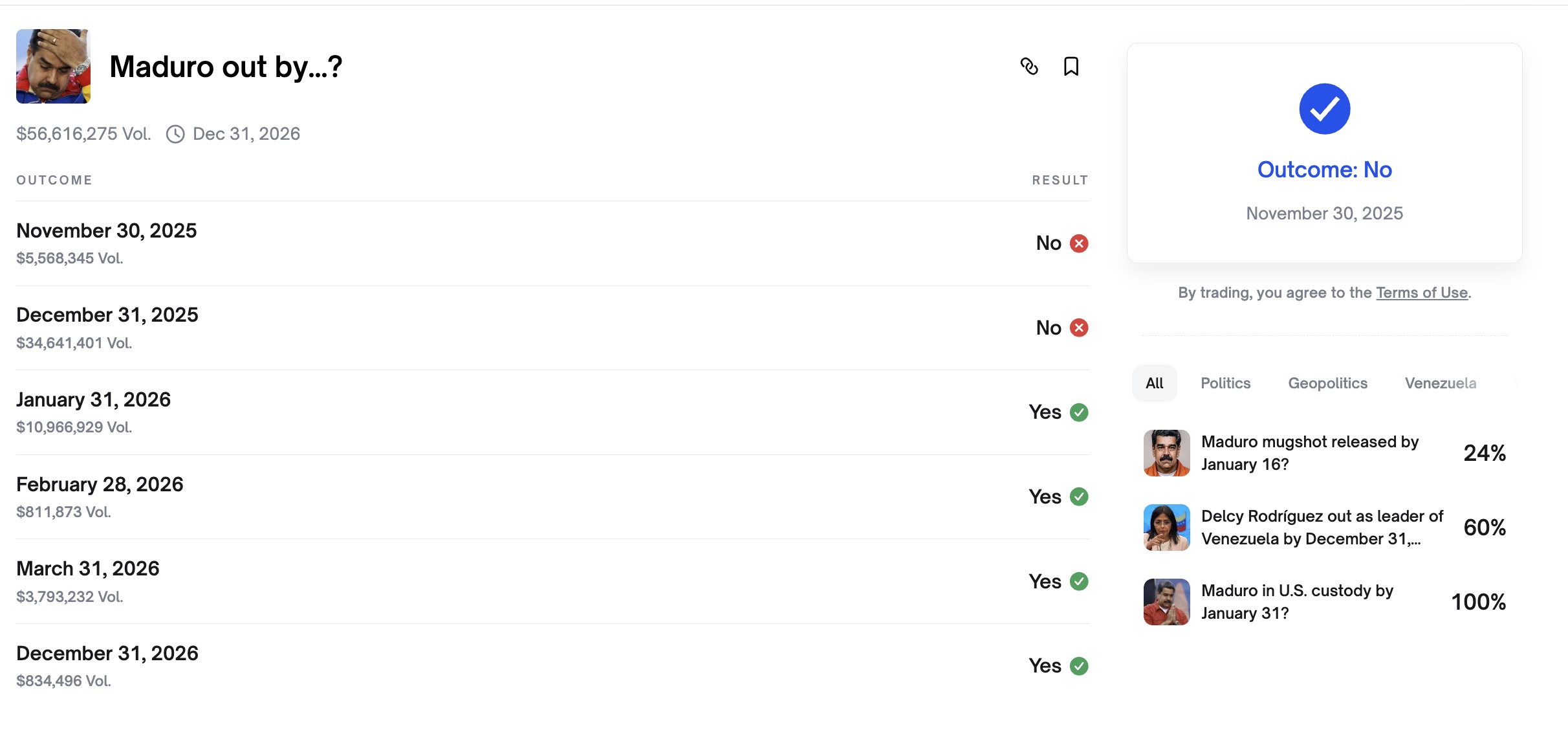Open Maduro in U.S. custody market
The height and width of the screenshot is (734, 1568).
coord(1297,602)
